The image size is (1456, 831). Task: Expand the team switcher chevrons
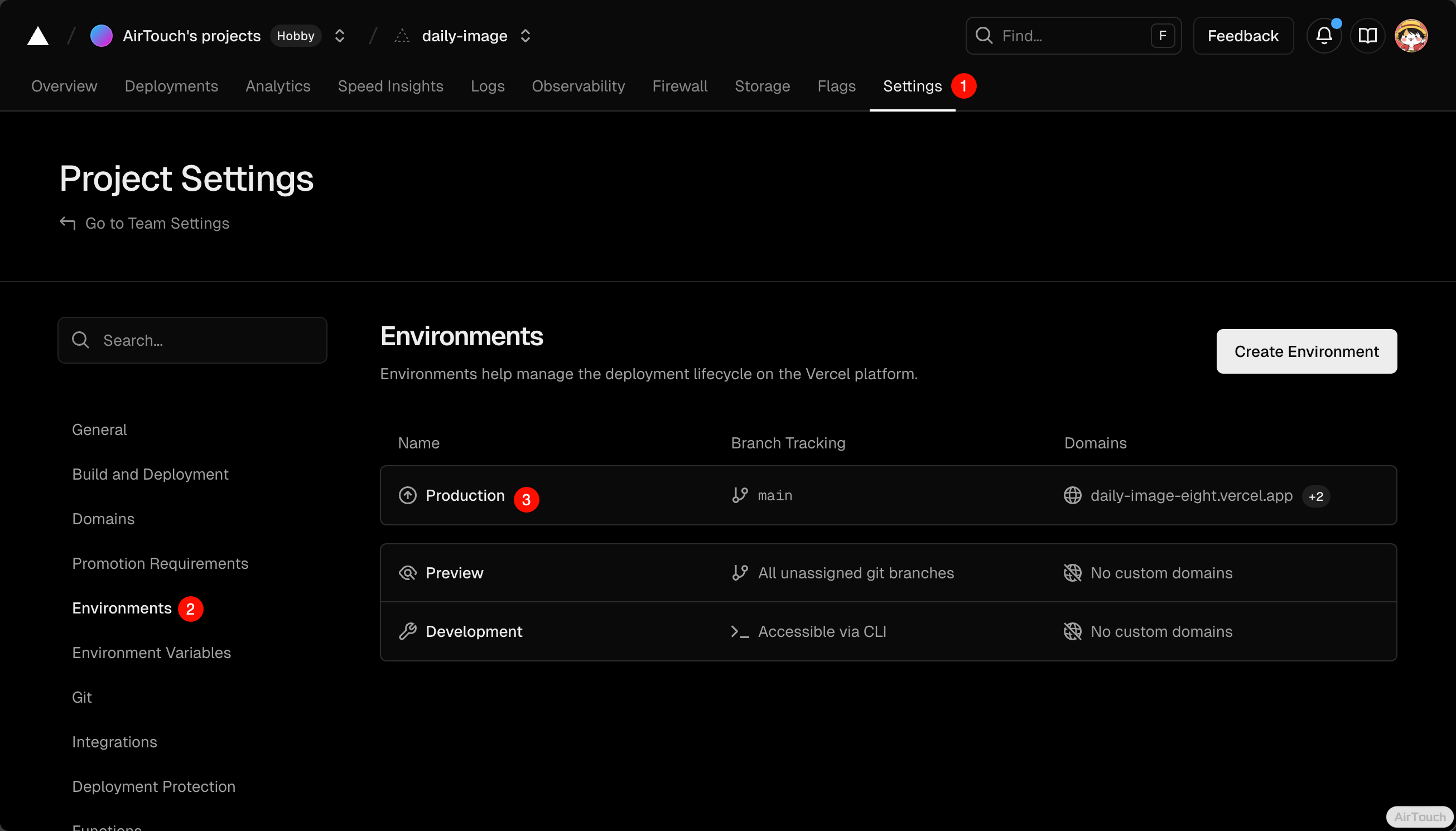(x=340, y=36)
